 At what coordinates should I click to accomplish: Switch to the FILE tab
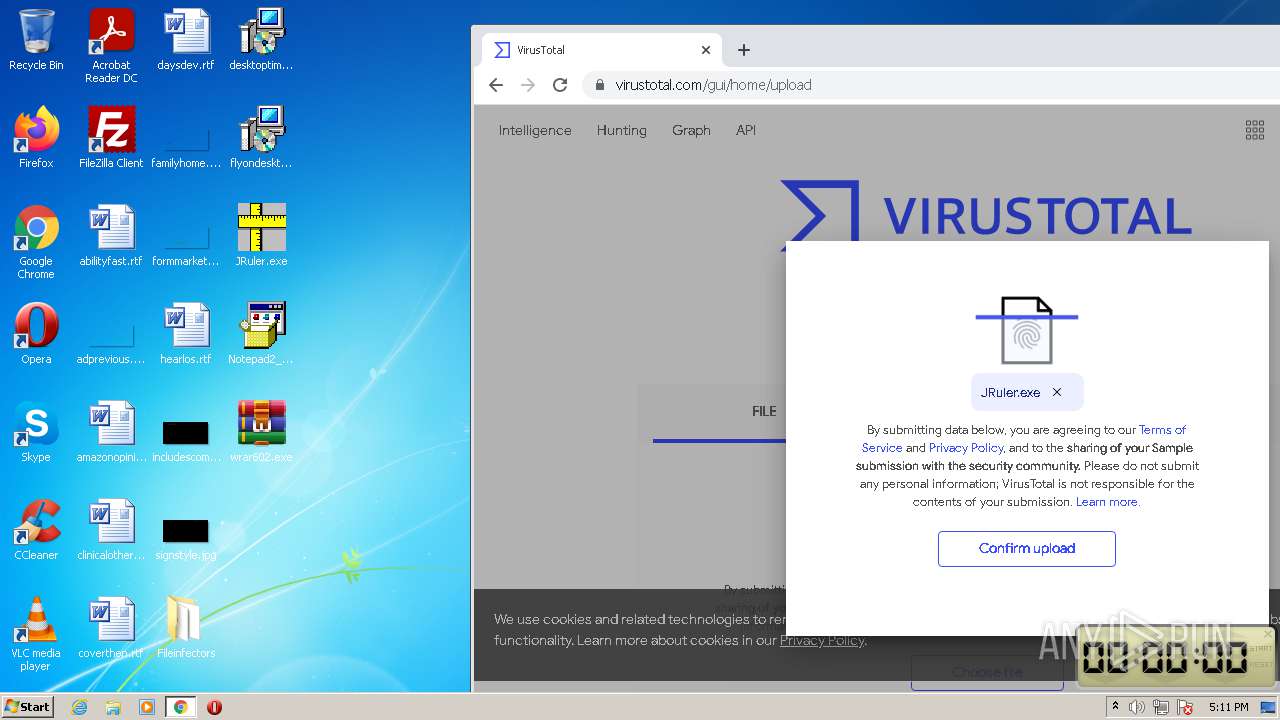click(764, 411)
